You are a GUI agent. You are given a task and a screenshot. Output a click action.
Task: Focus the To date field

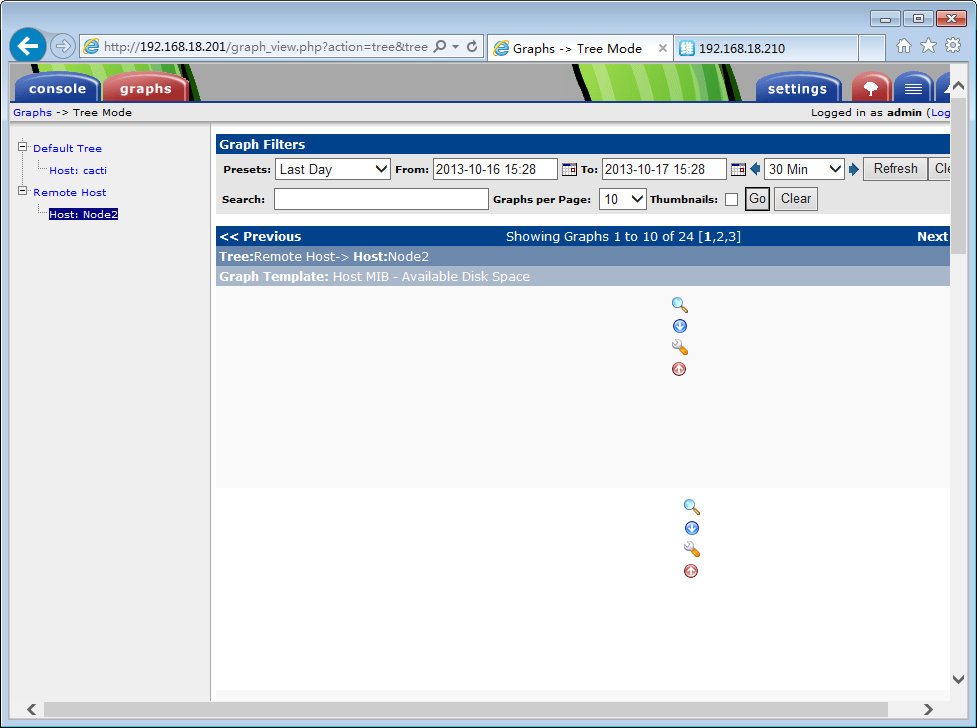pos(664,169)
